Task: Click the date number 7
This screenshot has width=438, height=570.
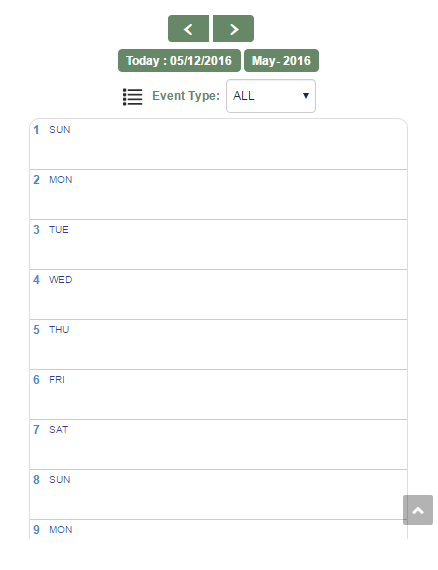Action: click(36, 430)
